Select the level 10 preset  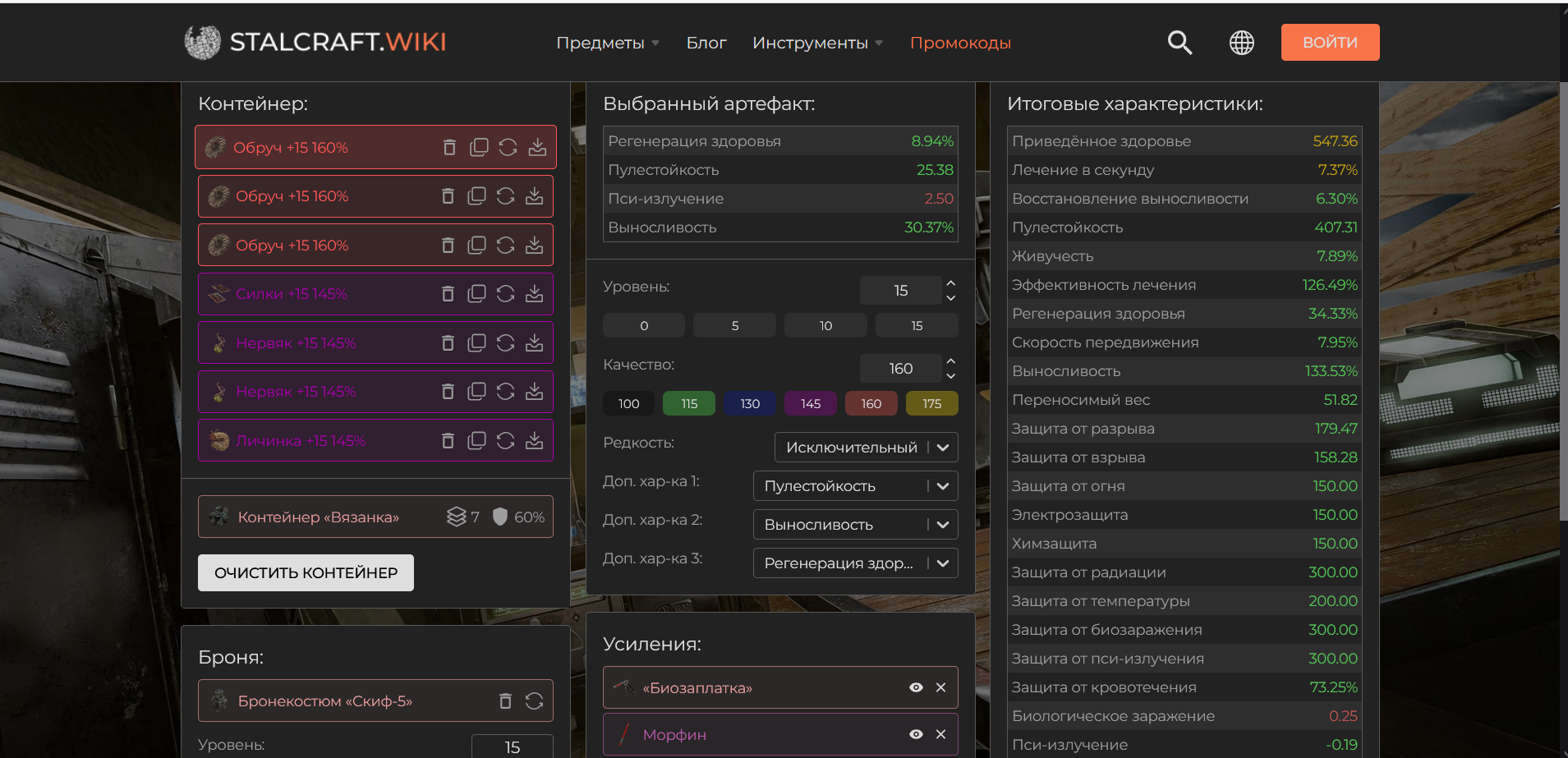click(825, 326)
